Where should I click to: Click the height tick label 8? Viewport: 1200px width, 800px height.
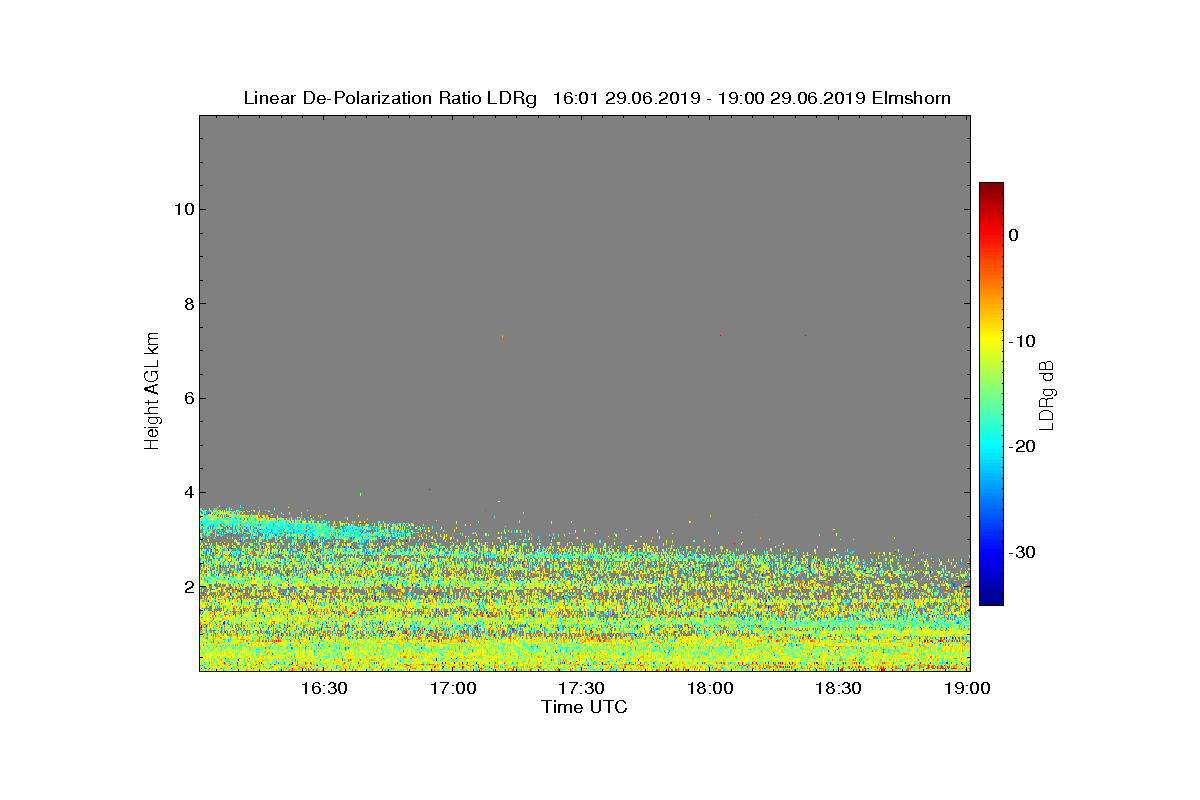(x=187, y=304)
